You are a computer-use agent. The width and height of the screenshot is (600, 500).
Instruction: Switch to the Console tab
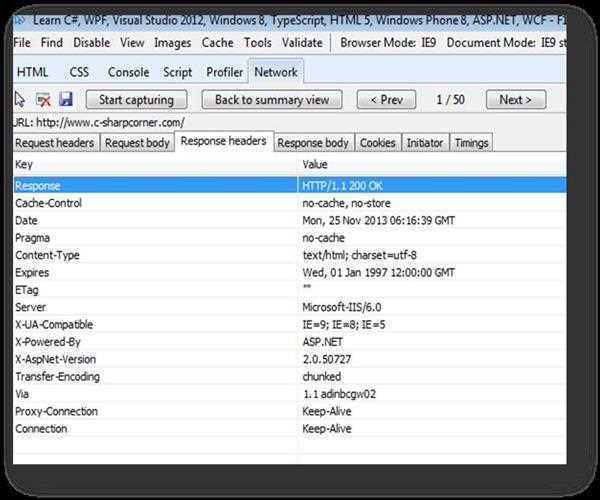[x=128, y=72]
